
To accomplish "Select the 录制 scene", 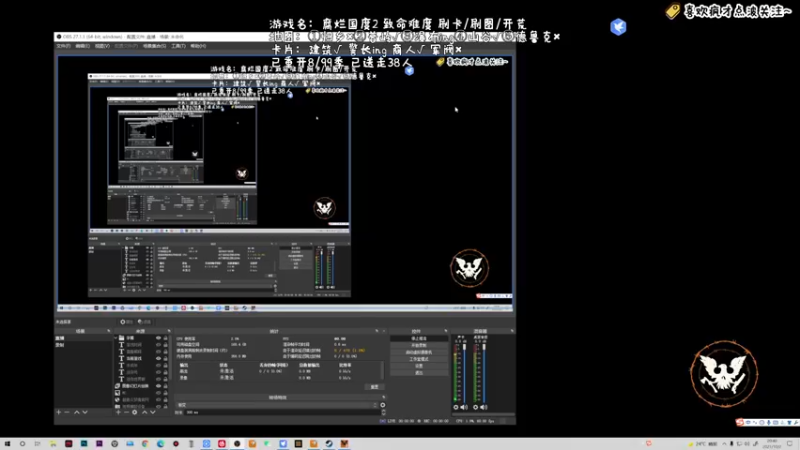I will [x=83, y=345].
